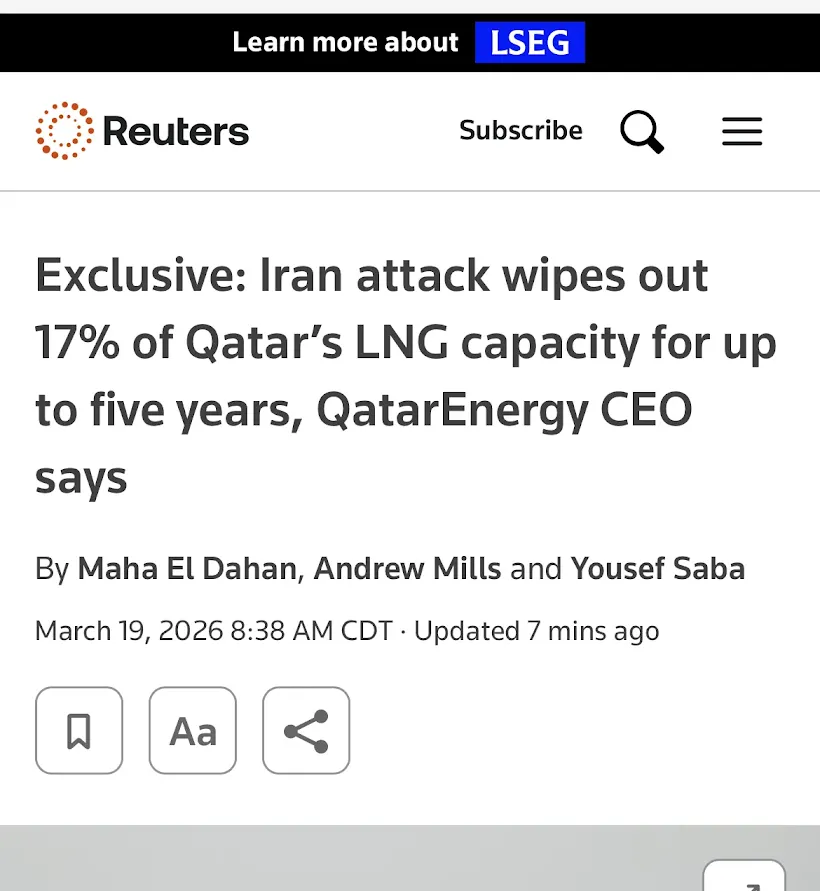
Task: Click "Learn more about" banner text
Action: [x=345, y=43]
